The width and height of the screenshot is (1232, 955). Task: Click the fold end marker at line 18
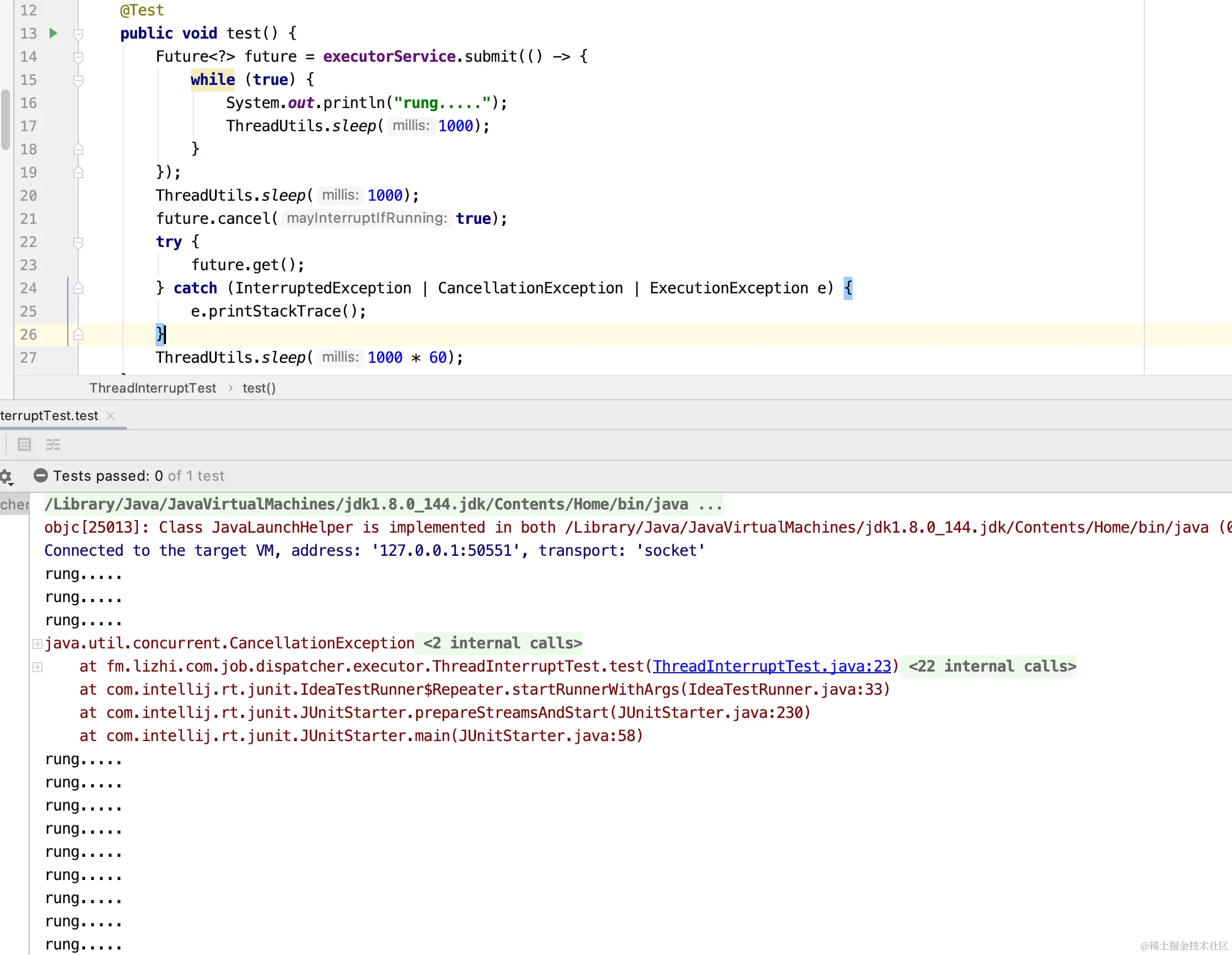[78, 149]
